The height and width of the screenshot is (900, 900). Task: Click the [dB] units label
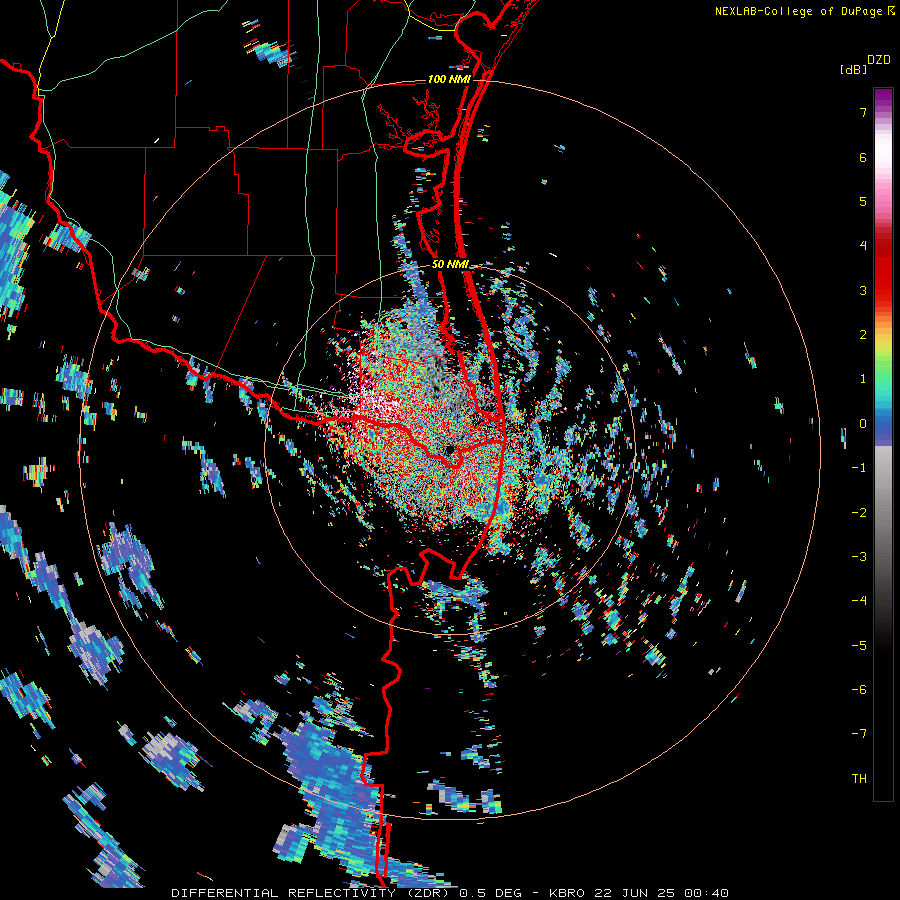coord(854,70)
